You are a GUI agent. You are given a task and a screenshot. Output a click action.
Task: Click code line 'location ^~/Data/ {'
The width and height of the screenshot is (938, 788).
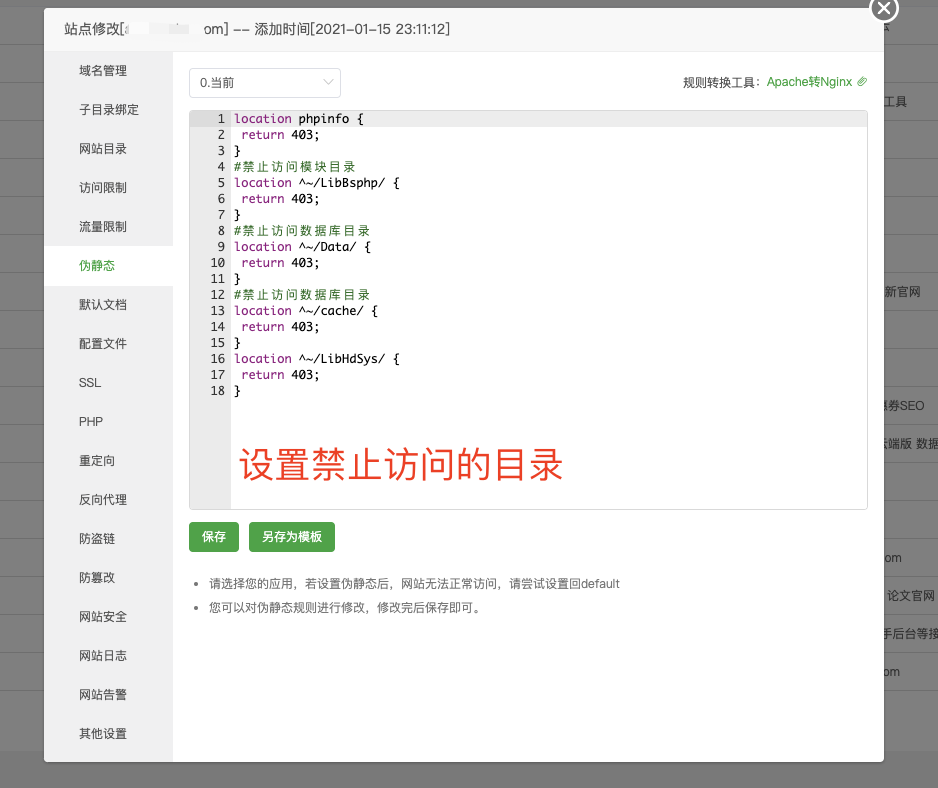click(302, 247)
